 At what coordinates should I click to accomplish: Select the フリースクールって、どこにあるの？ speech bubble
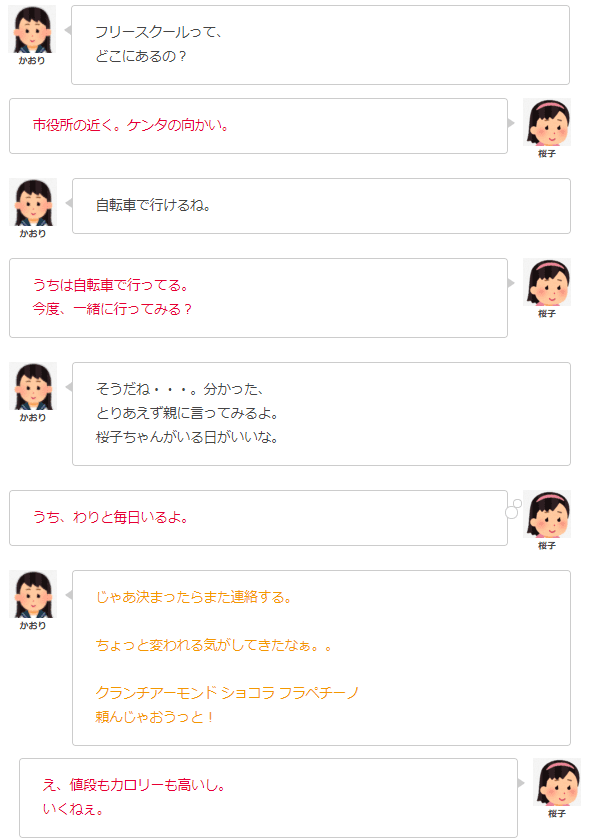pyautogui.click(x=320, y=45)
